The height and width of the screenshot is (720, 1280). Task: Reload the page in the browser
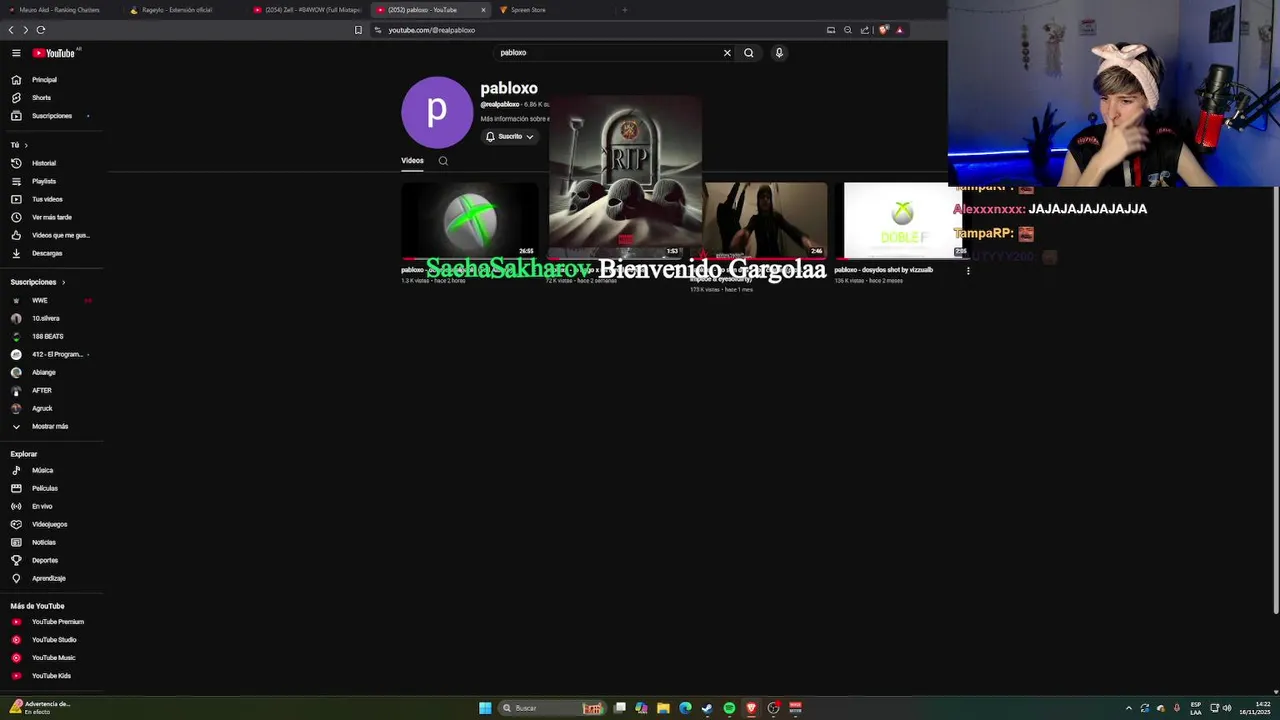(x=41, y=30)
